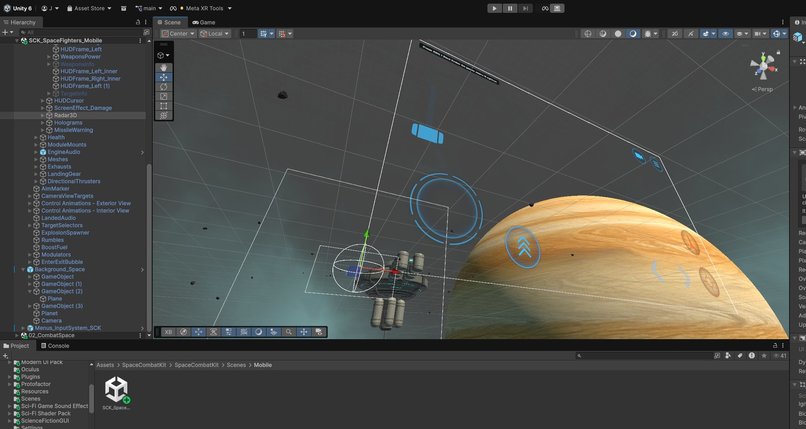This screenshot has height=429, width=806.
Task: Open the Hierarchy add (+) dropdown
Action: coord(8,32)
